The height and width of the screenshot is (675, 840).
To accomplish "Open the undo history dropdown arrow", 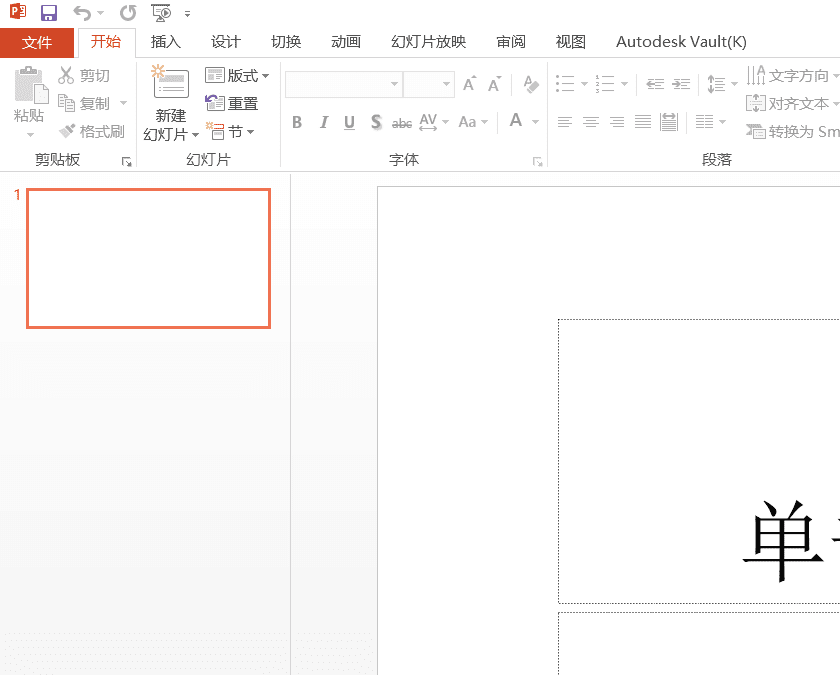I will (x=100, y=13).
